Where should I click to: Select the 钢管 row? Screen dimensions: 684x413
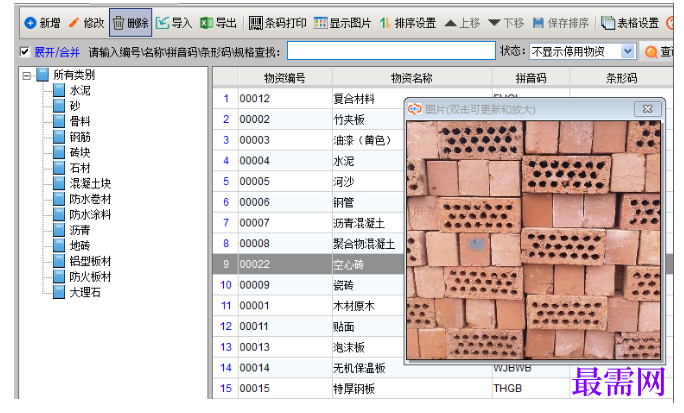(308, 202)
